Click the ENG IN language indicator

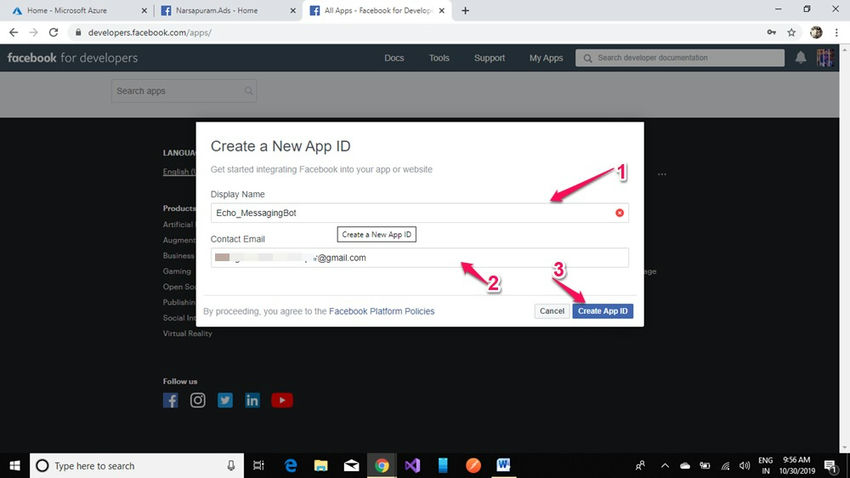tap(765, 466)
